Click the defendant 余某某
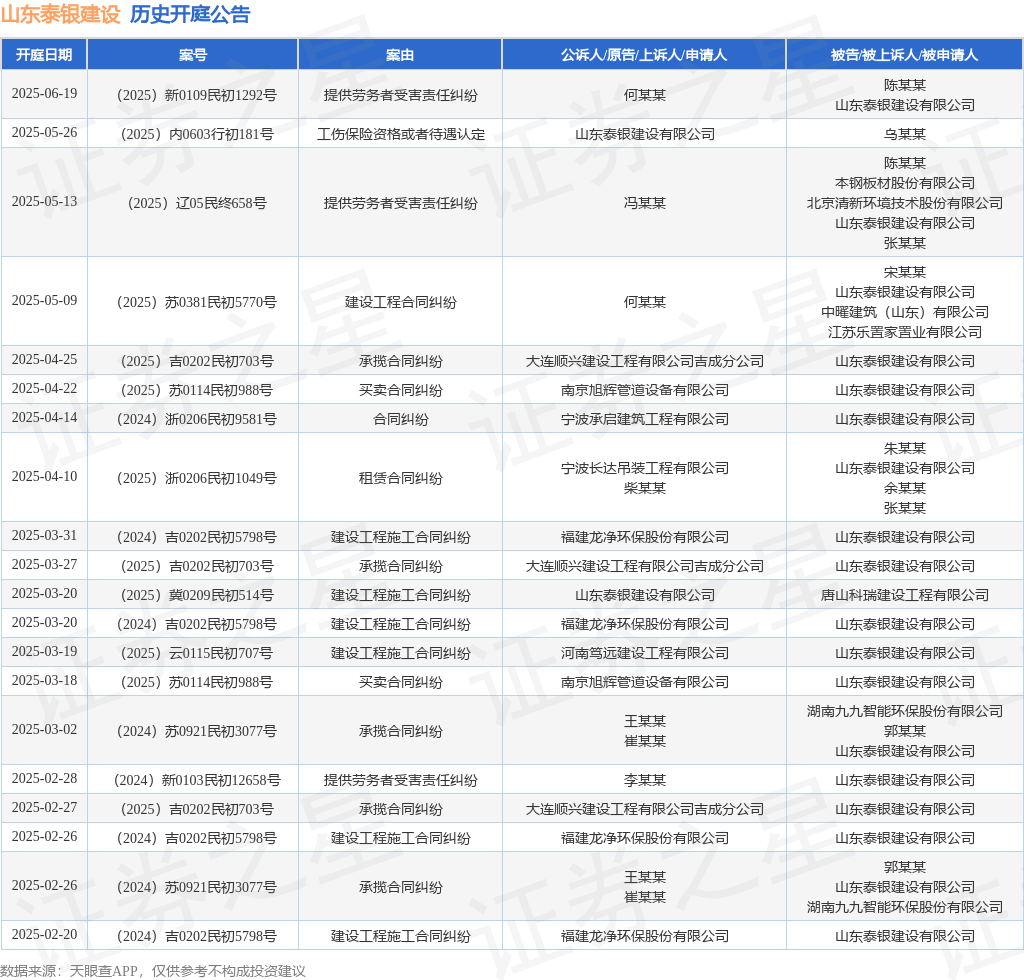The image size is (1024, 980). 904,488
